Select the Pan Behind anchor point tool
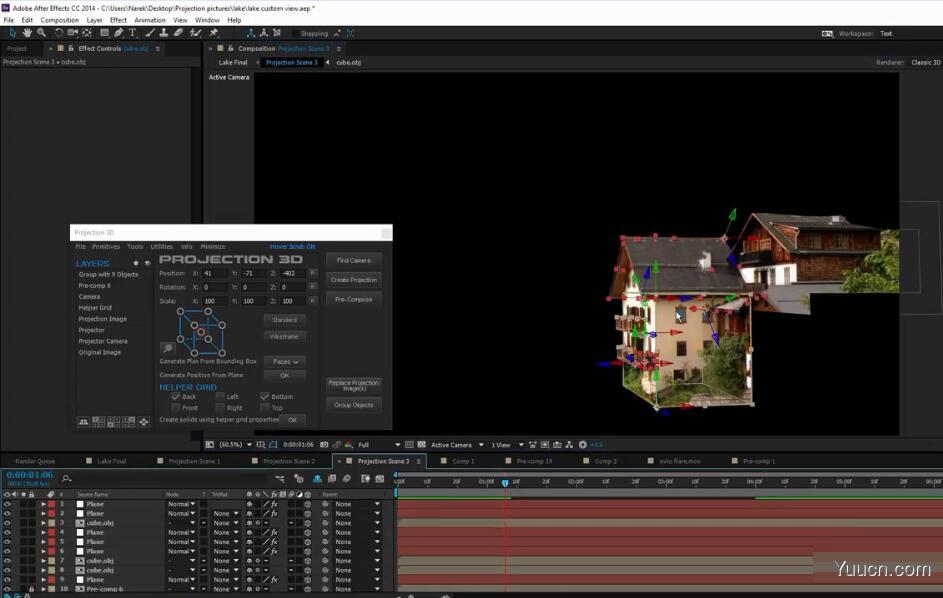943x598 pixels. click(x=87, y=33)
